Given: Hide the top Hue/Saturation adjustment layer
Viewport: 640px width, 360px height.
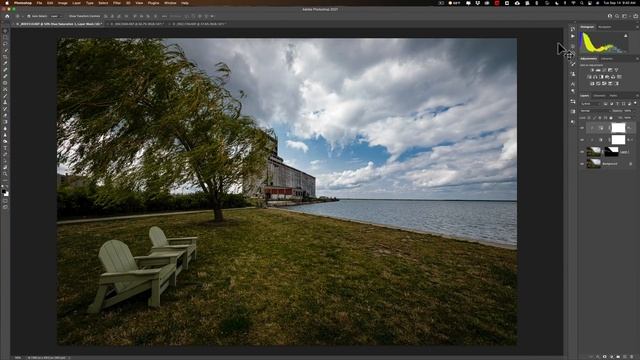Looking at the screenshot, I should point(582,128).
